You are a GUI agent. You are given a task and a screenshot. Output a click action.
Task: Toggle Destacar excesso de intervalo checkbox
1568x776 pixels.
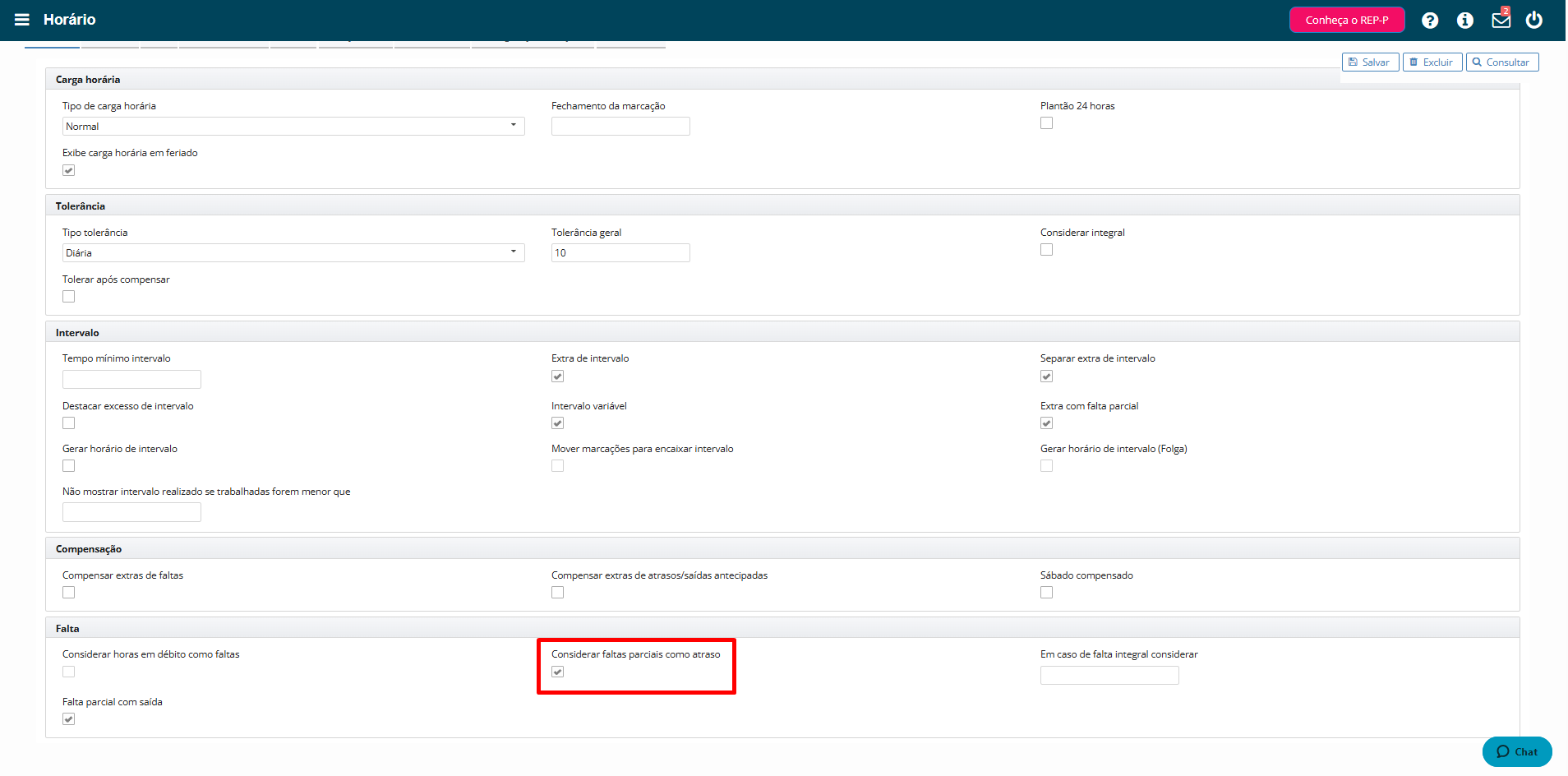tap(68, 423)
